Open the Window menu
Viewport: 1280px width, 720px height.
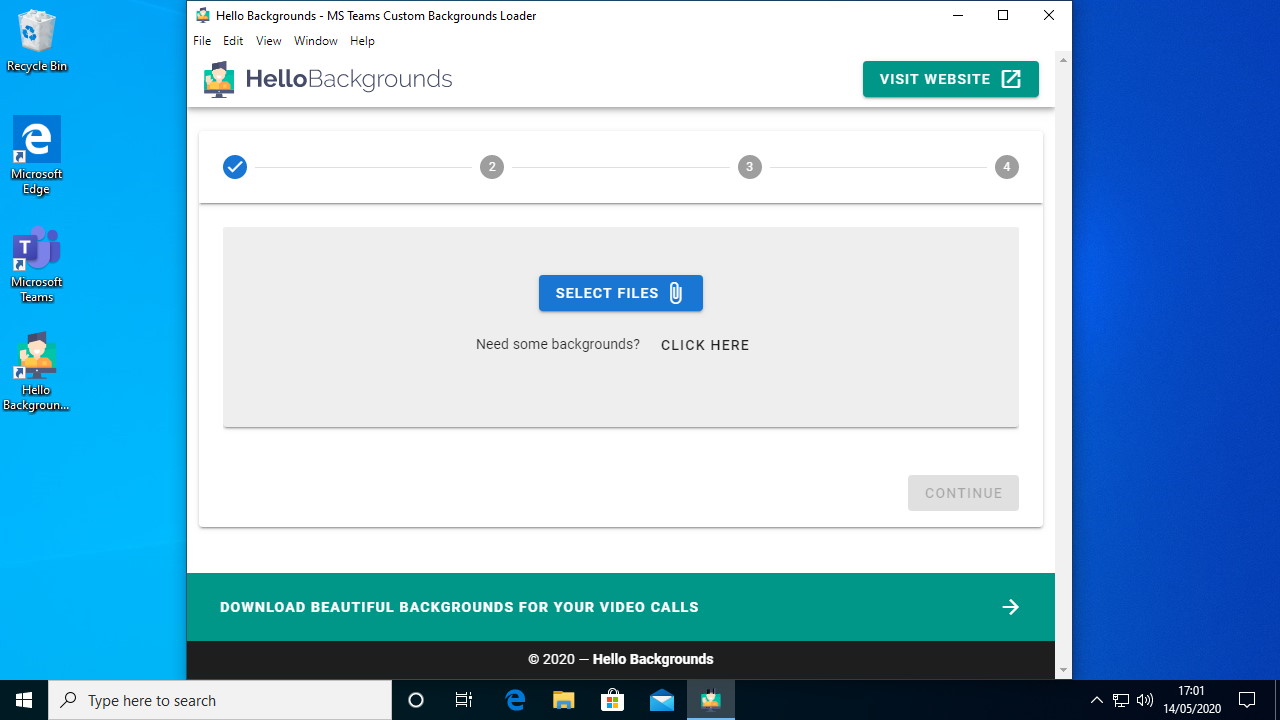pos(316,41)
